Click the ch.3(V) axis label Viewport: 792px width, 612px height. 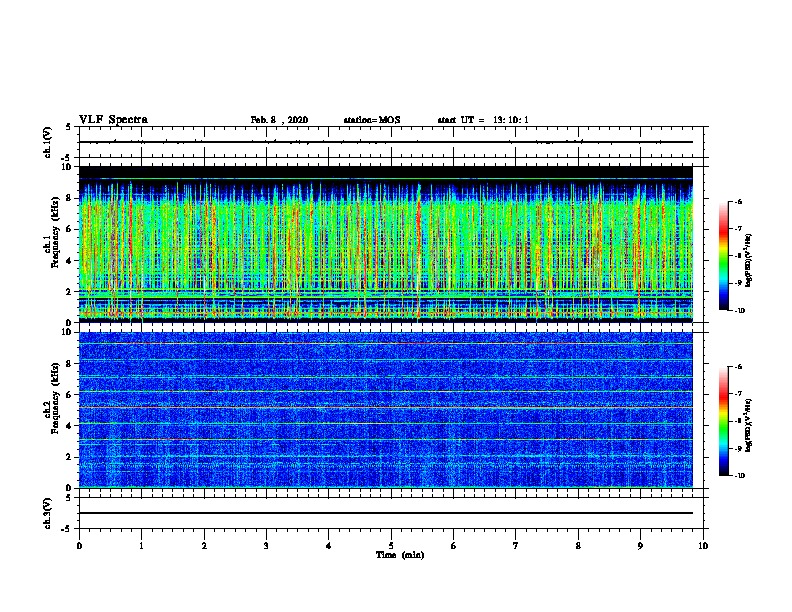click(48, 513)
